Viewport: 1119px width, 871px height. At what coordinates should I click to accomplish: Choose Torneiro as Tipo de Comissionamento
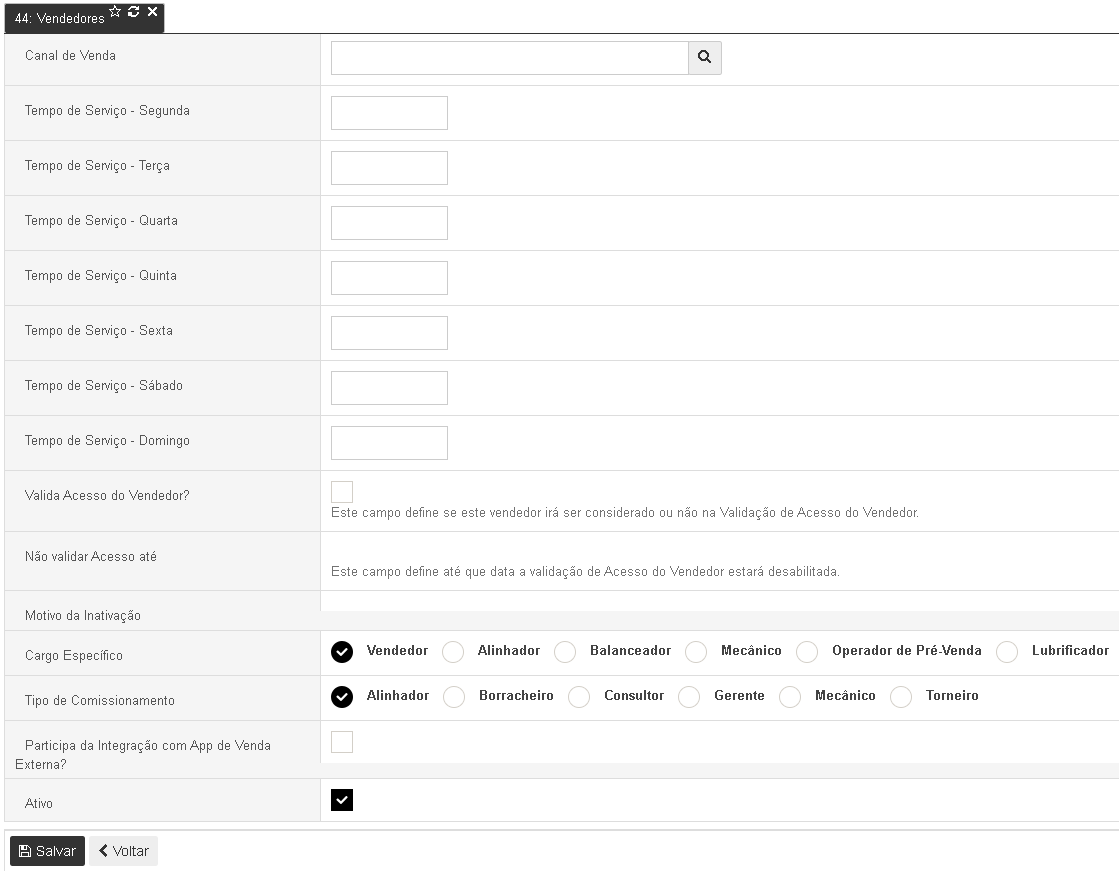pos(901,697)
